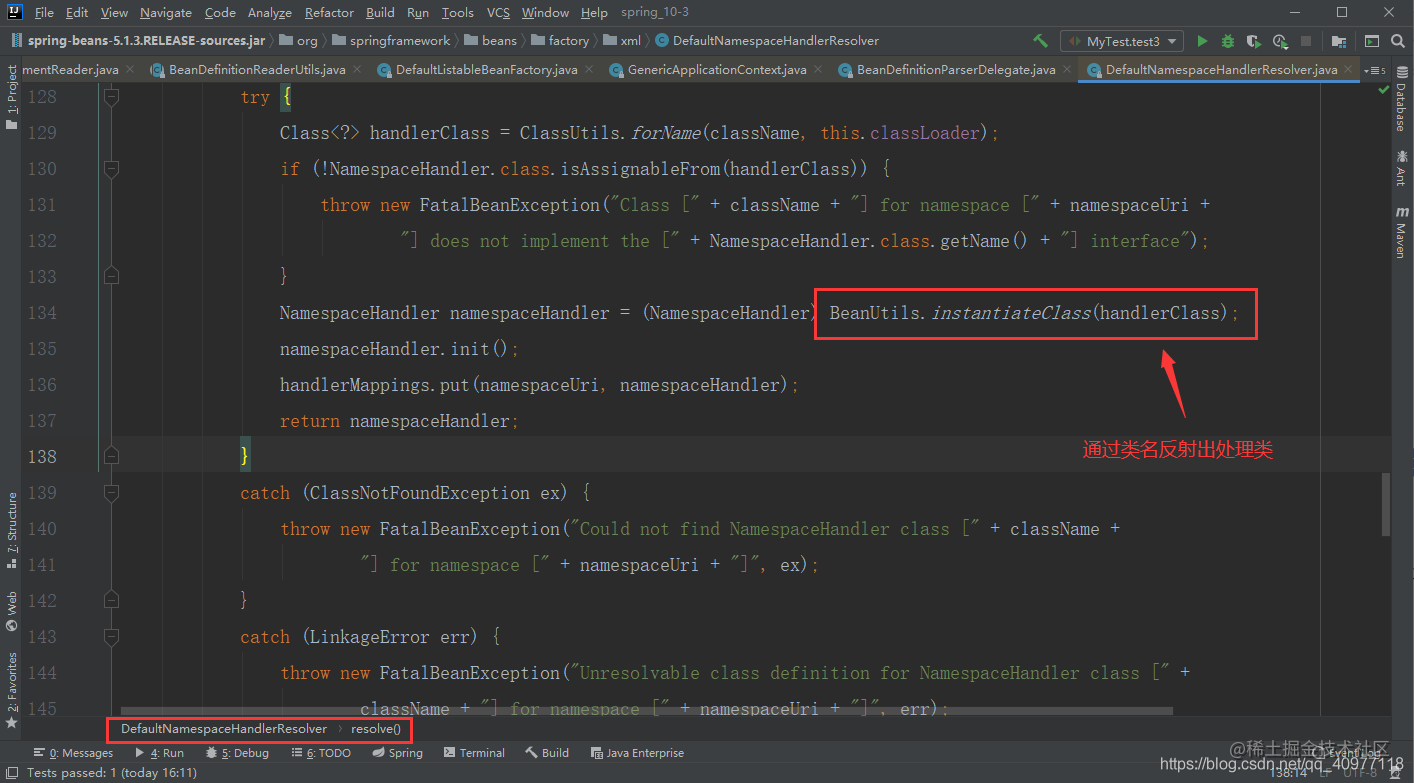
Task: Start debugging with the green bug icon
Action: tap(1228, 41)
